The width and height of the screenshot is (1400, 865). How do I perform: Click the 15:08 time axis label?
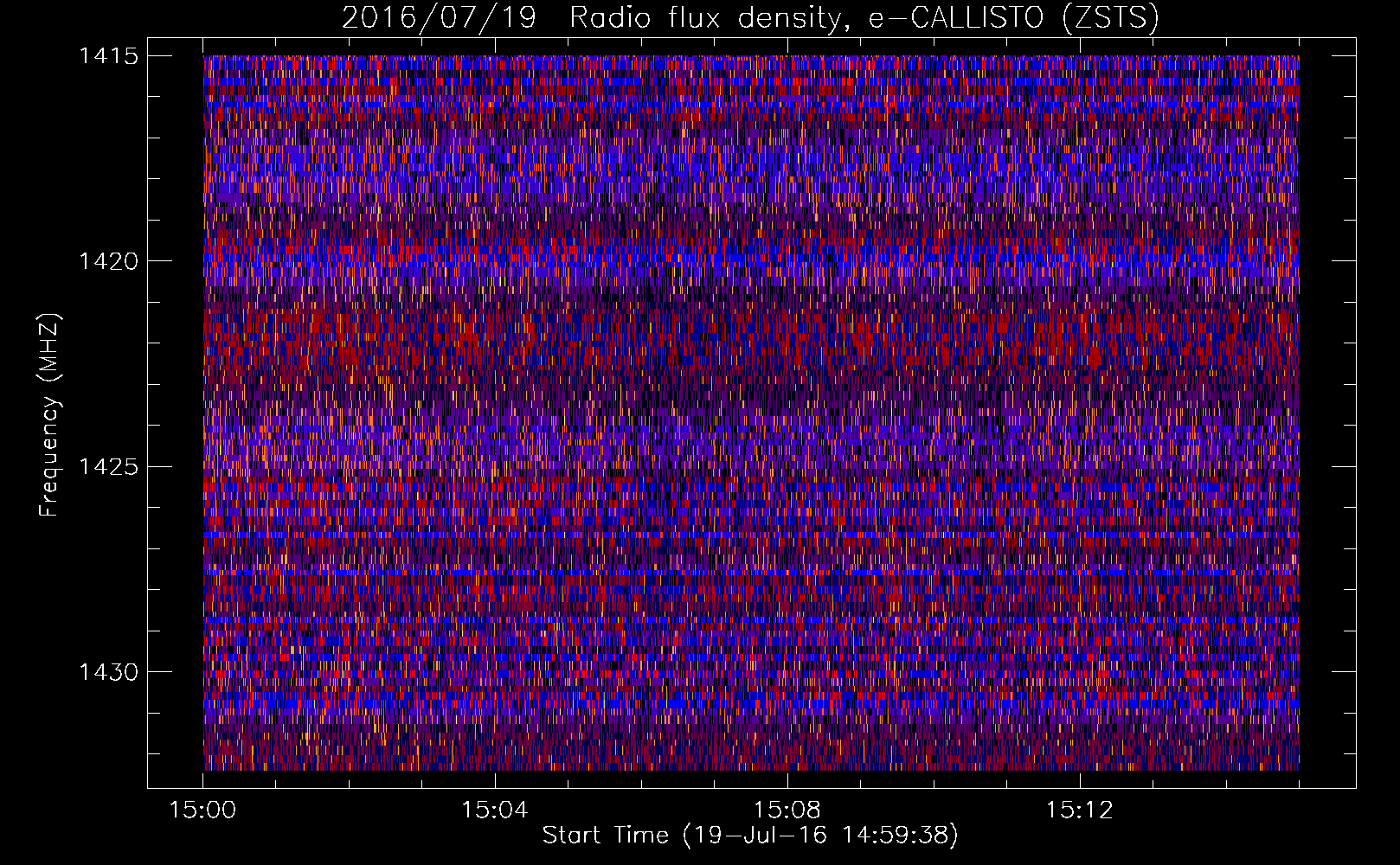(x=787, y=811)
